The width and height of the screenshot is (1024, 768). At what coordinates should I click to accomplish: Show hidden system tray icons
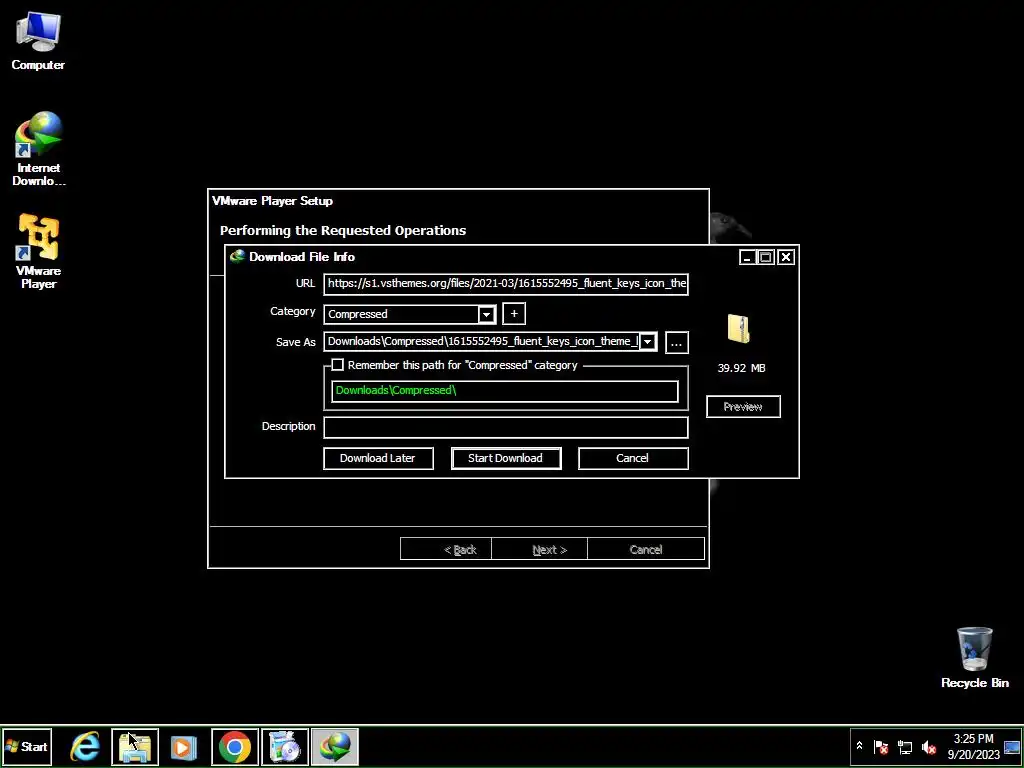tap(859, 746)
